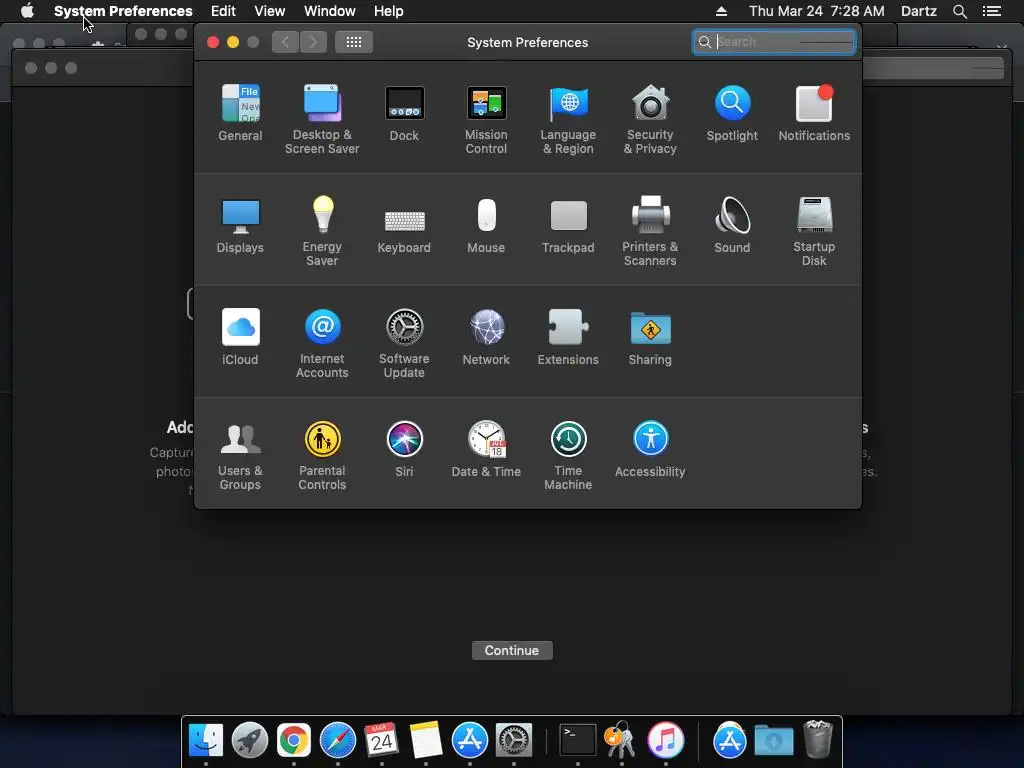Open Trackpad preferences
1024x768 pixels.
coord(568,225)
